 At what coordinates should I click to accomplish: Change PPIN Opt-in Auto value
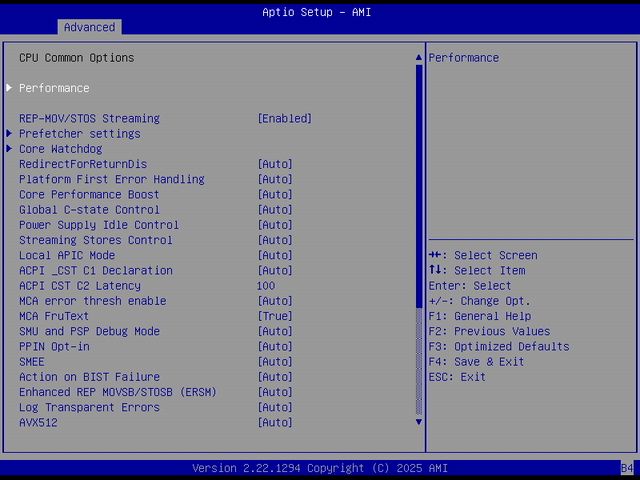(x=275, y=347)
